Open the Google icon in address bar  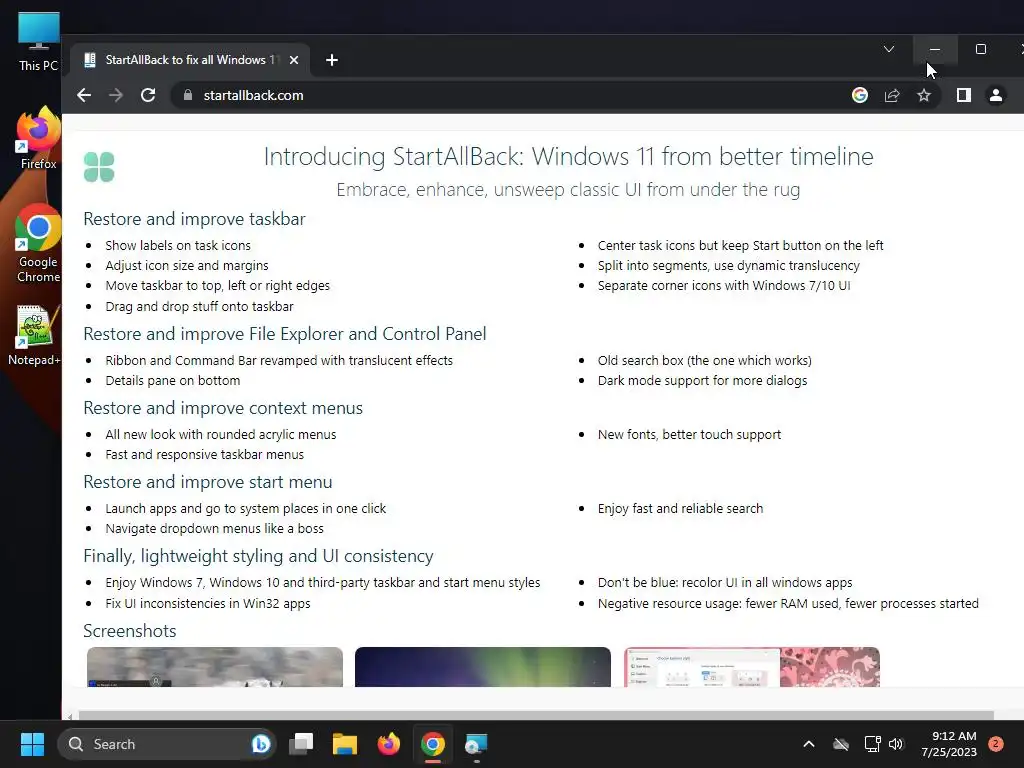point(859,95)
